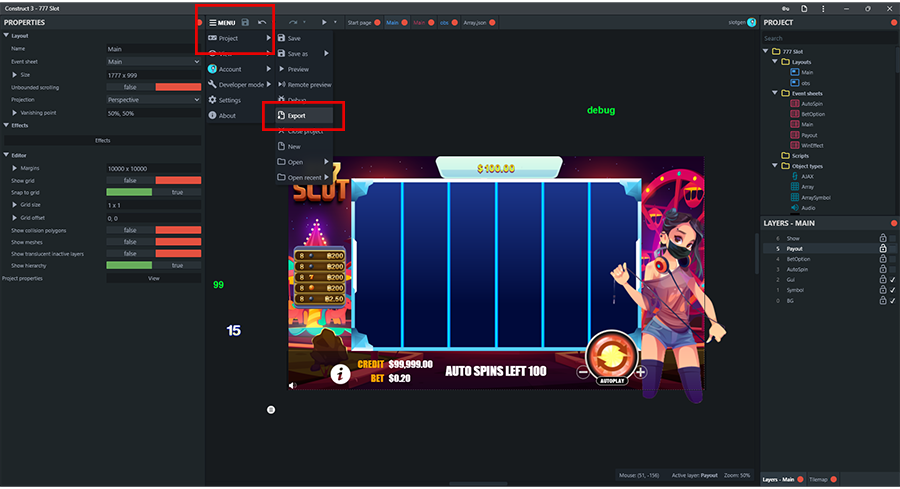Open the Projection dropdown
The image size is (900, 489).
154,99
